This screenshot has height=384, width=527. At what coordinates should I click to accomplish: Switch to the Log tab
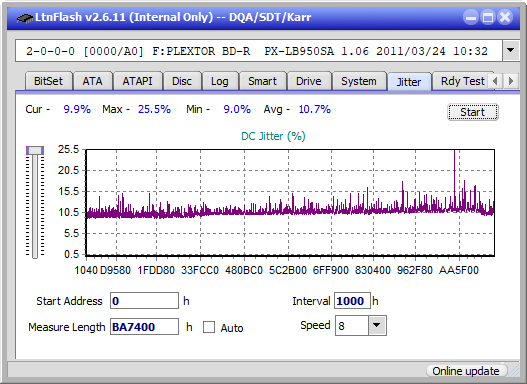point(219,81)
